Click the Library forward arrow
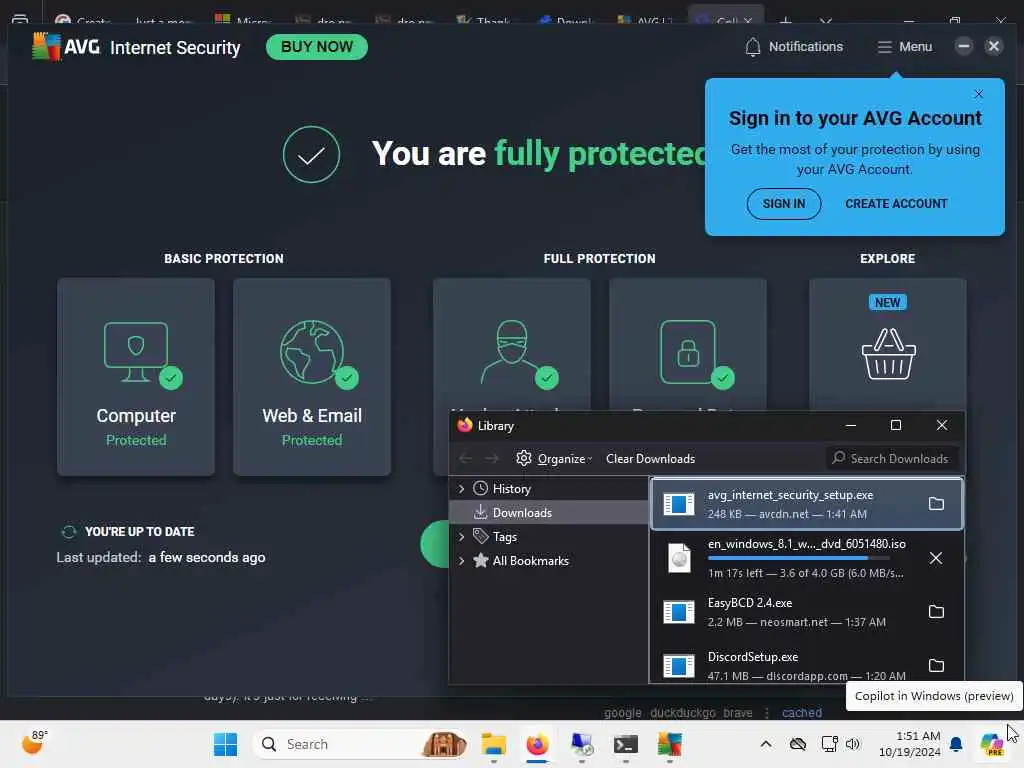The width and height of the screenshot is (1024, 768). [x=492, y=458]
